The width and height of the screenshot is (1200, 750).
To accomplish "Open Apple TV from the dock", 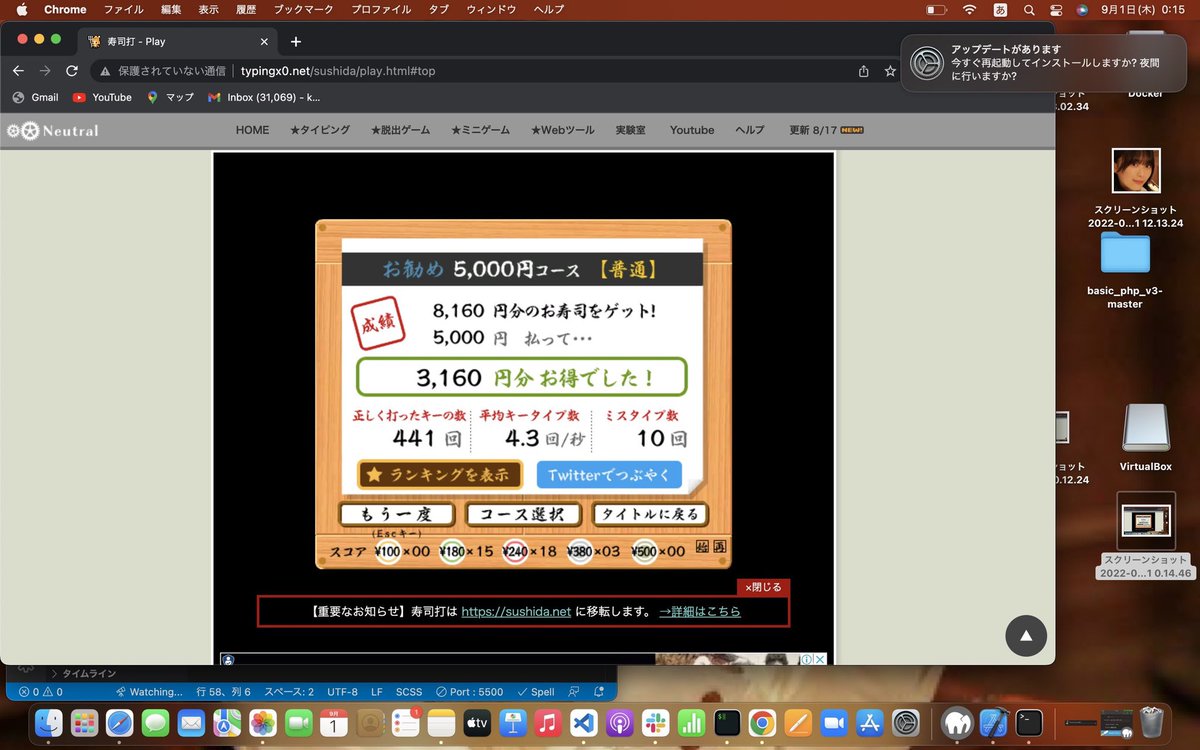I will pos(476,722).
